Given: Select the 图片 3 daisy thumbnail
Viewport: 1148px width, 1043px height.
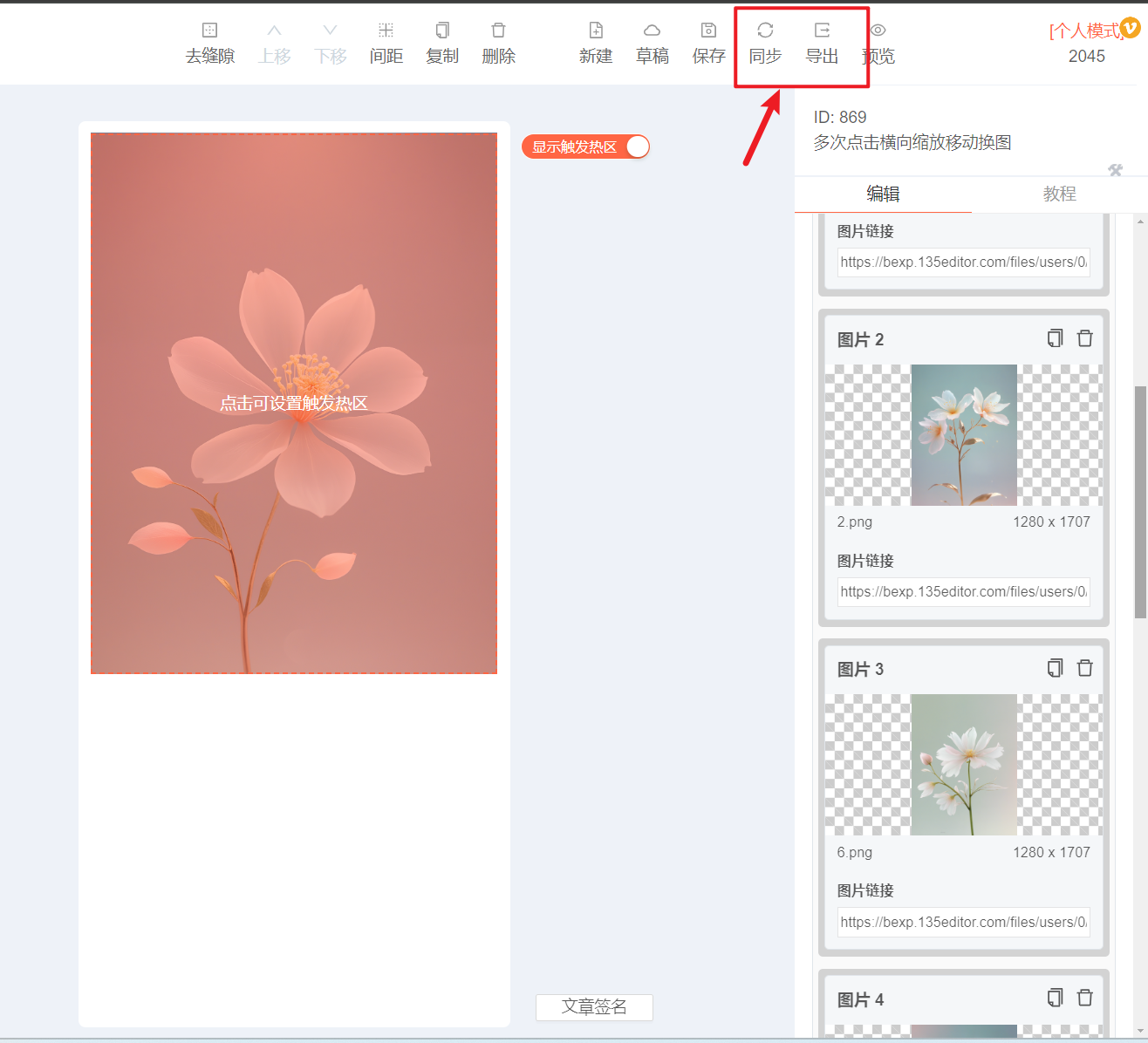Looking at the screenshot, I should pos(964,765).
